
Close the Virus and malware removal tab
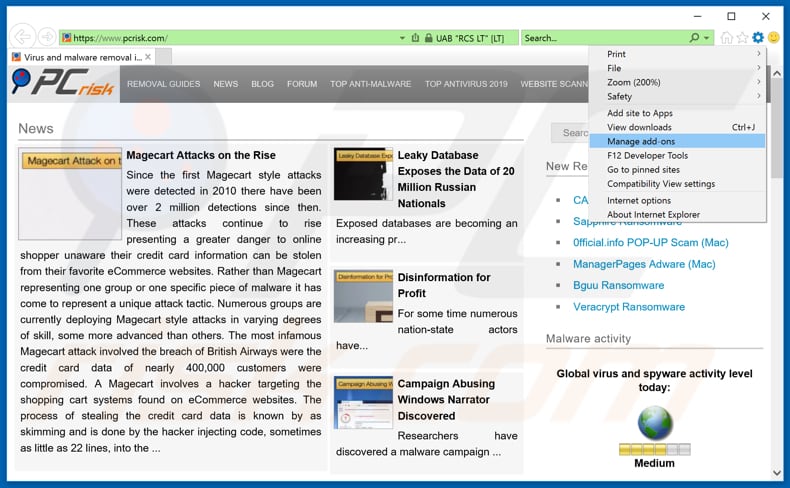click(x=148, y=57)
